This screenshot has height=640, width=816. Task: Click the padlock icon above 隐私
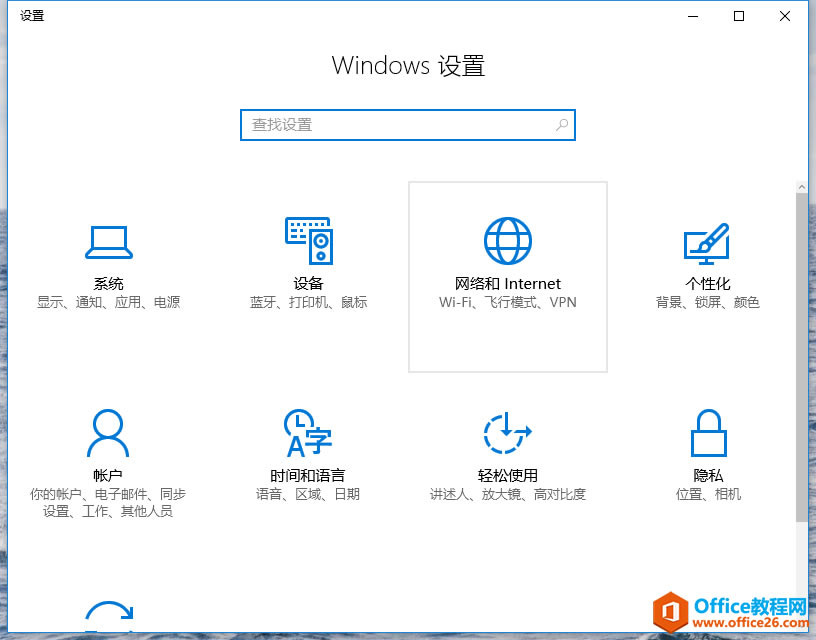708,431
